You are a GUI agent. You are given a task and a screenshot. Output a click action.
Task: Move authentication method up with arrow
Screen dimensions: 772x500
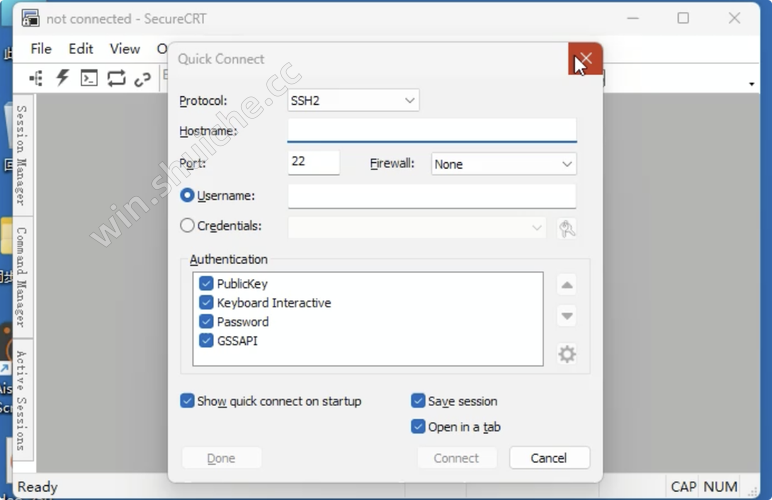tap(567, 285)
